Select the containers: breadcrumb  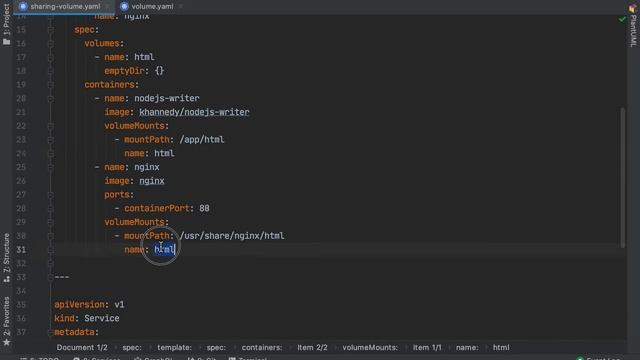pyautogui.click(x=262, y=347)
